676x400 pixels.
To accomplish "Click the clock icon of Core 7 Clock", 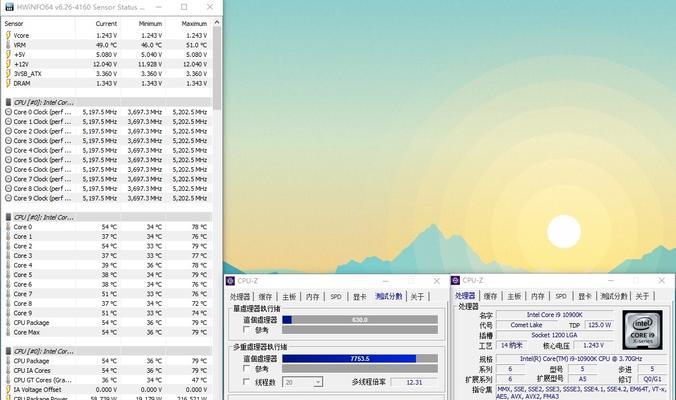I will (x=8, y=179).
